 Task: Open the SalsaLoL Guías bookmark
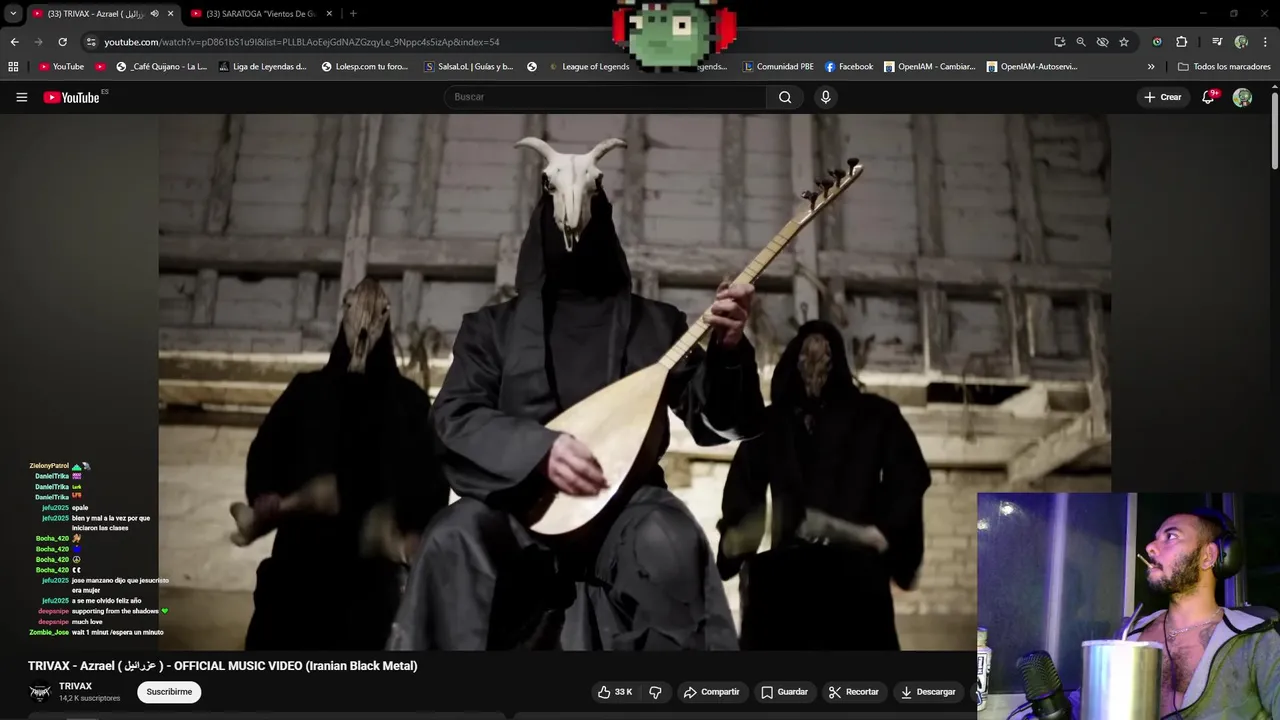[x=469, y=67]
